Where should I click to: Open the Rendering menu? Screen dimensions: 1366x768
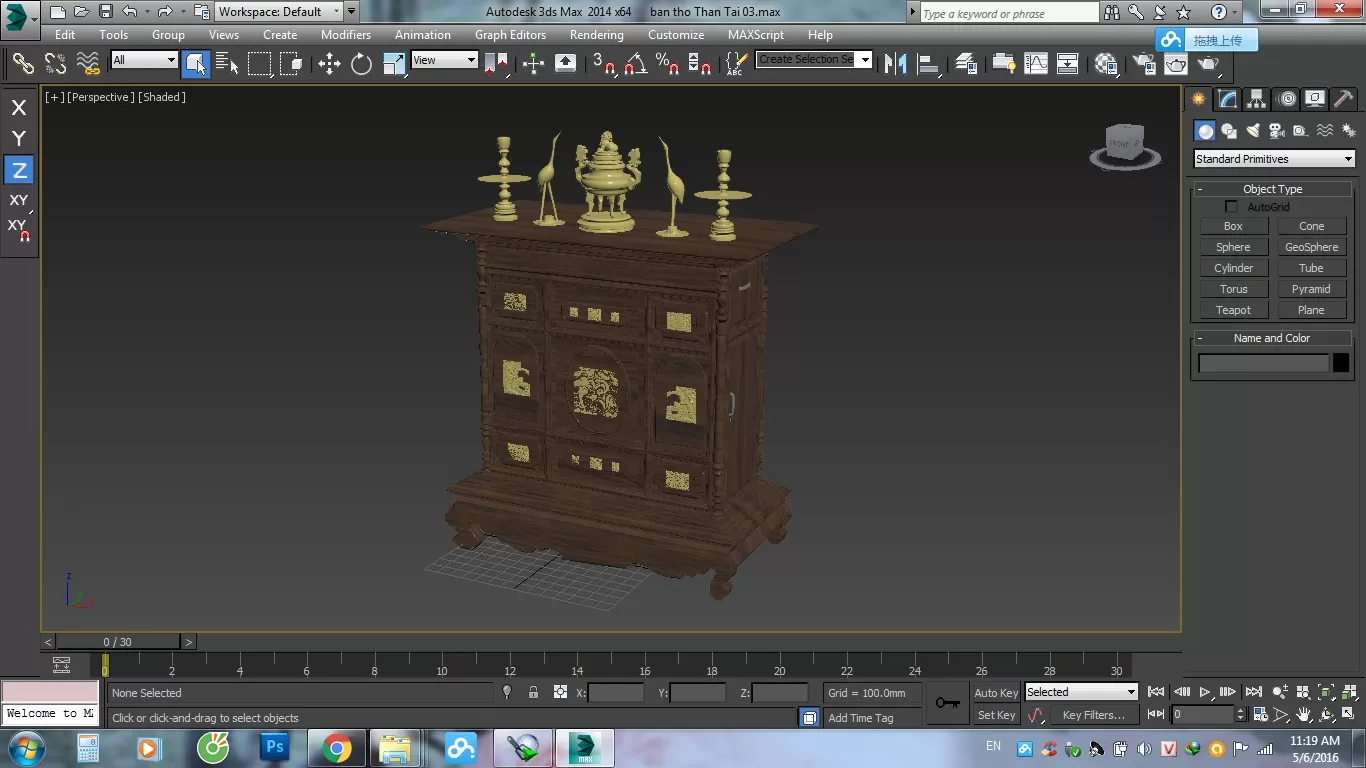click(596, 34)
